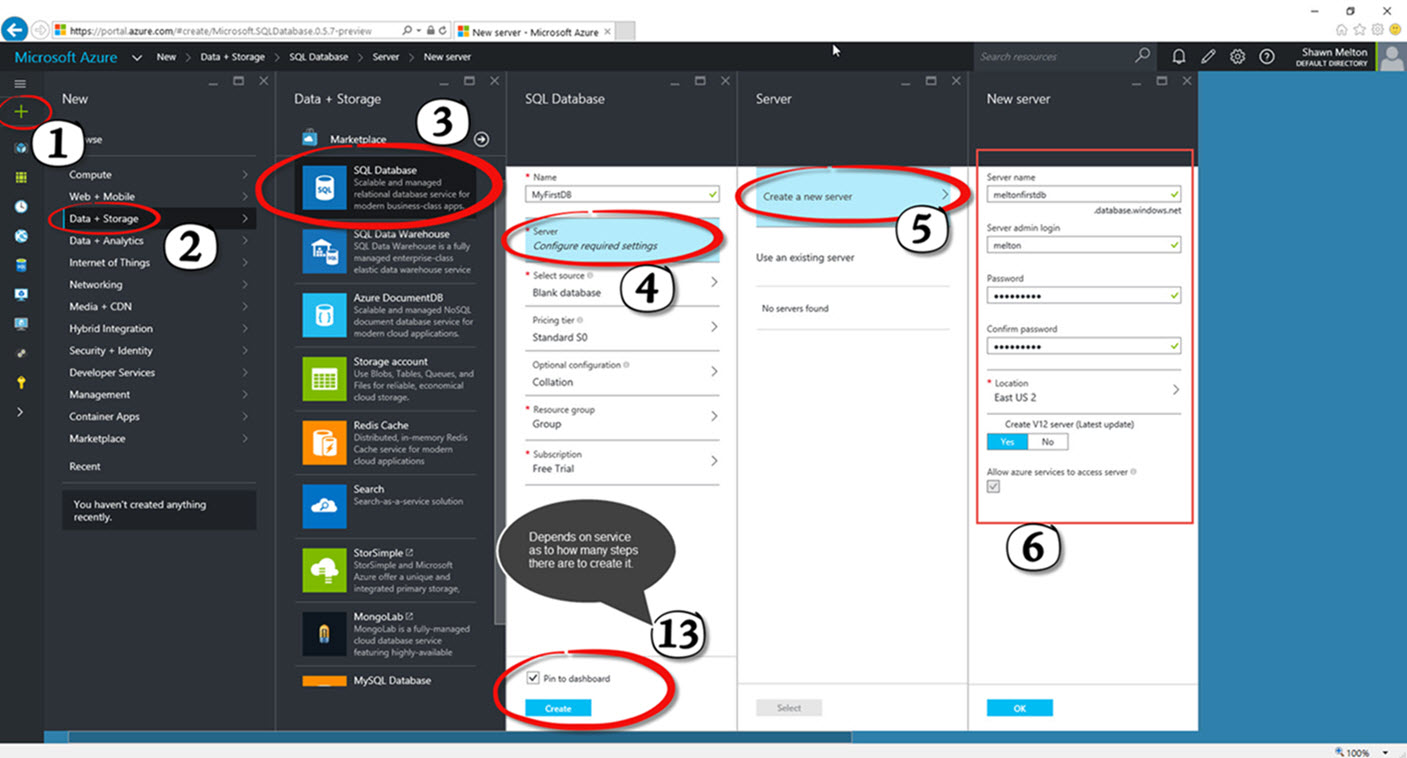
Task: Select MongoLab tile icon
Action: tap(324, 634)
